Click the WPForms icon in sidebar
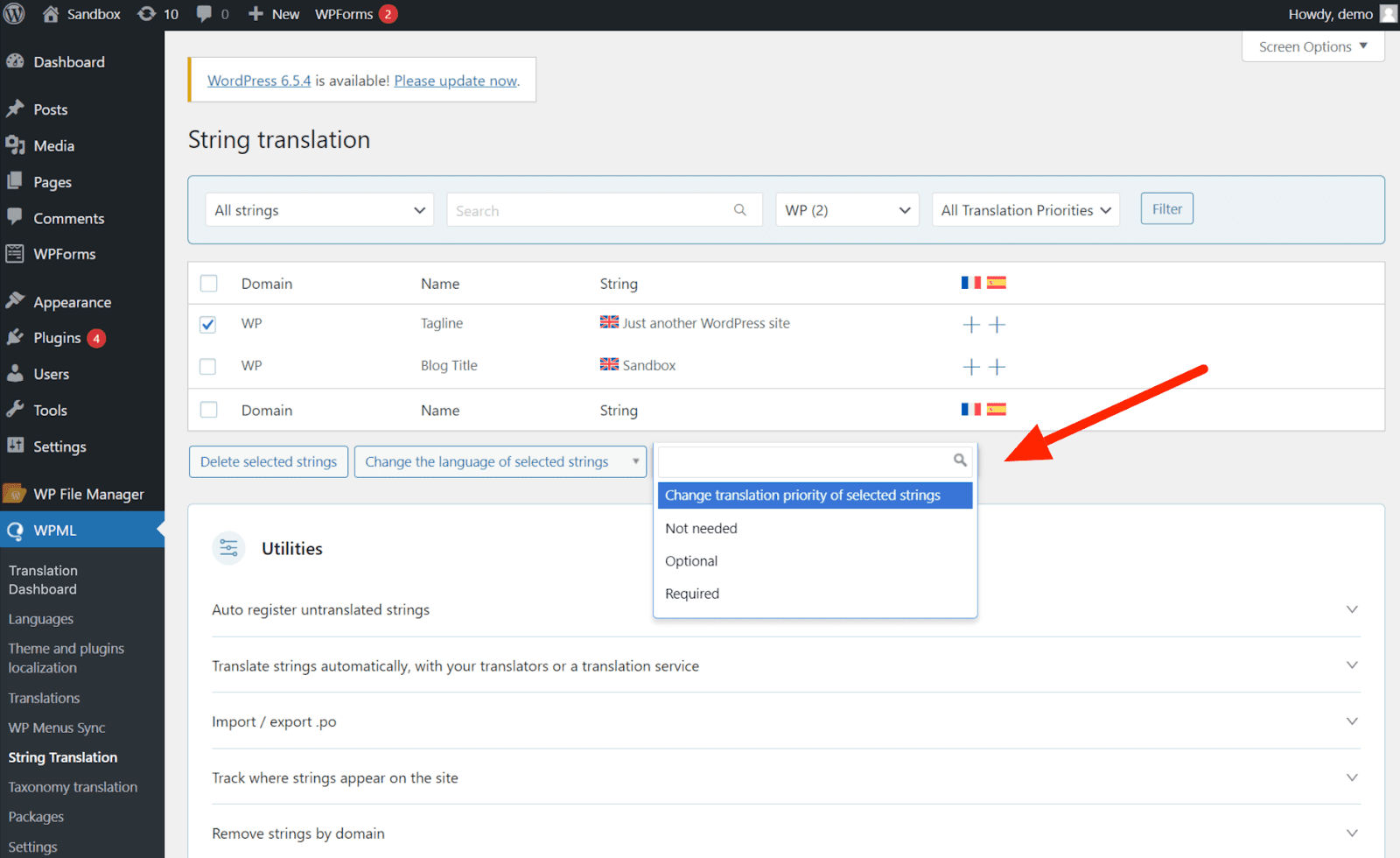Screen dimensions: 1400x858 point(15,254)
